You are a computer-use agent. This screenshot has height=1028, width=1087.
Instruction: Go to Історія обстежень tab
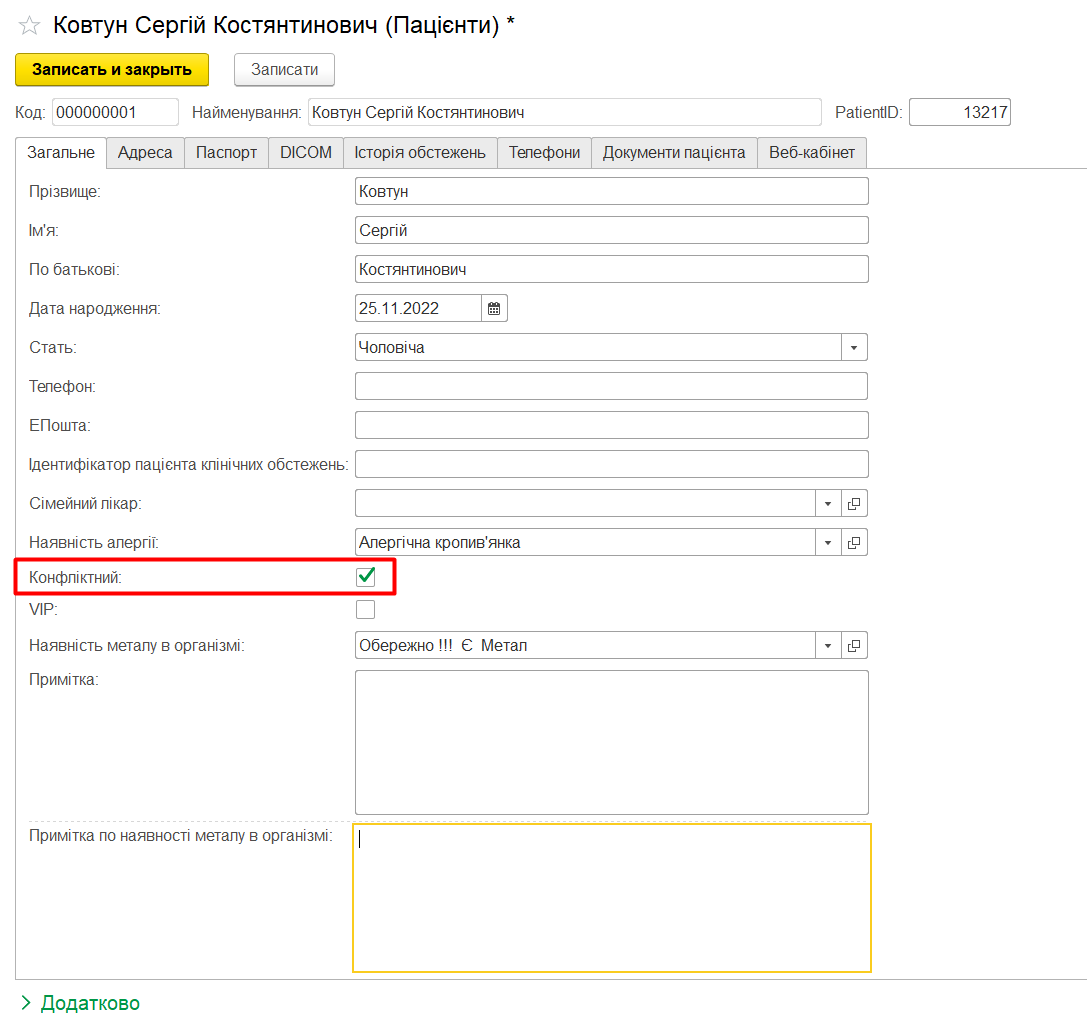420,153
